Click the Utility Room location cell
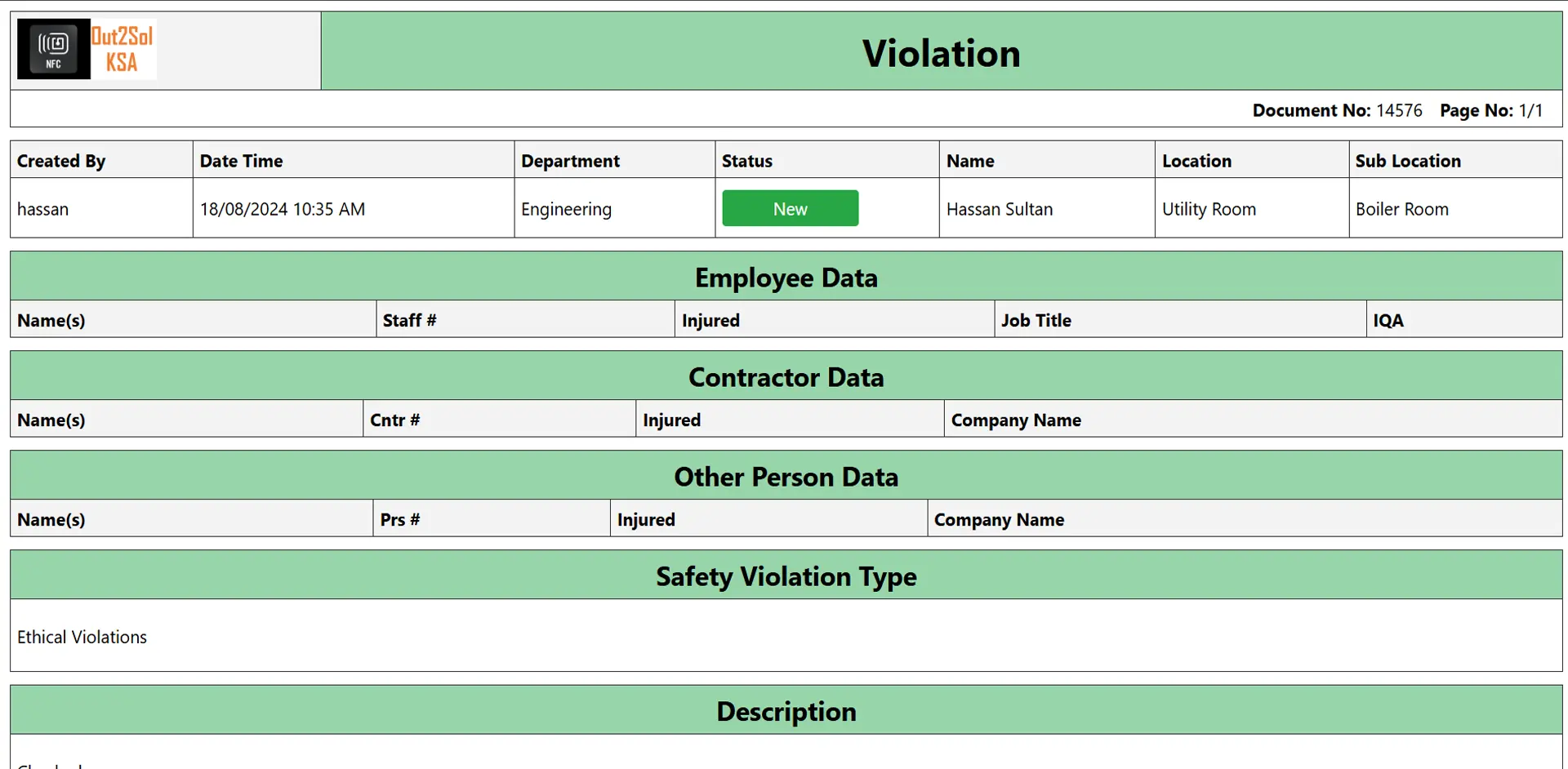Image resolution: width=1568 pixels, height=769 pixels. tap(1209, 209)
